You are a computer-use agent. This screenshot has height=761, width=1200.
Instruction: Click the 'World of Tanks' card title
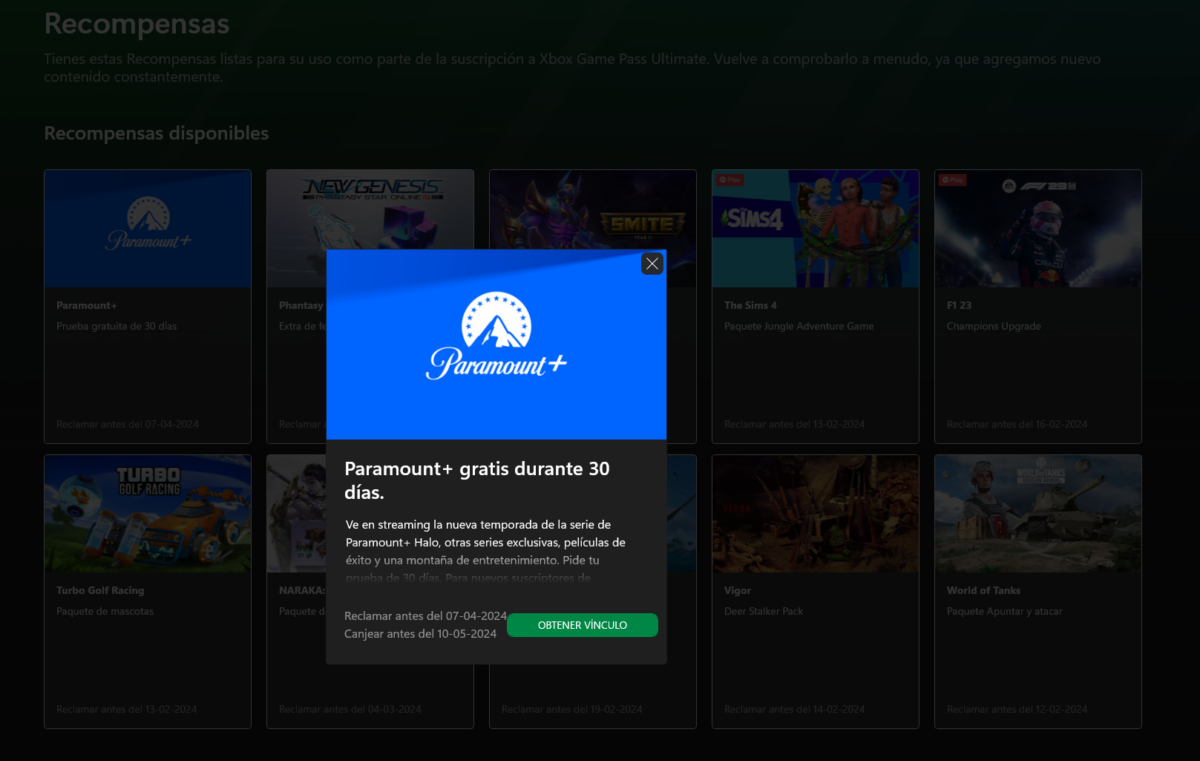[984, 590]
